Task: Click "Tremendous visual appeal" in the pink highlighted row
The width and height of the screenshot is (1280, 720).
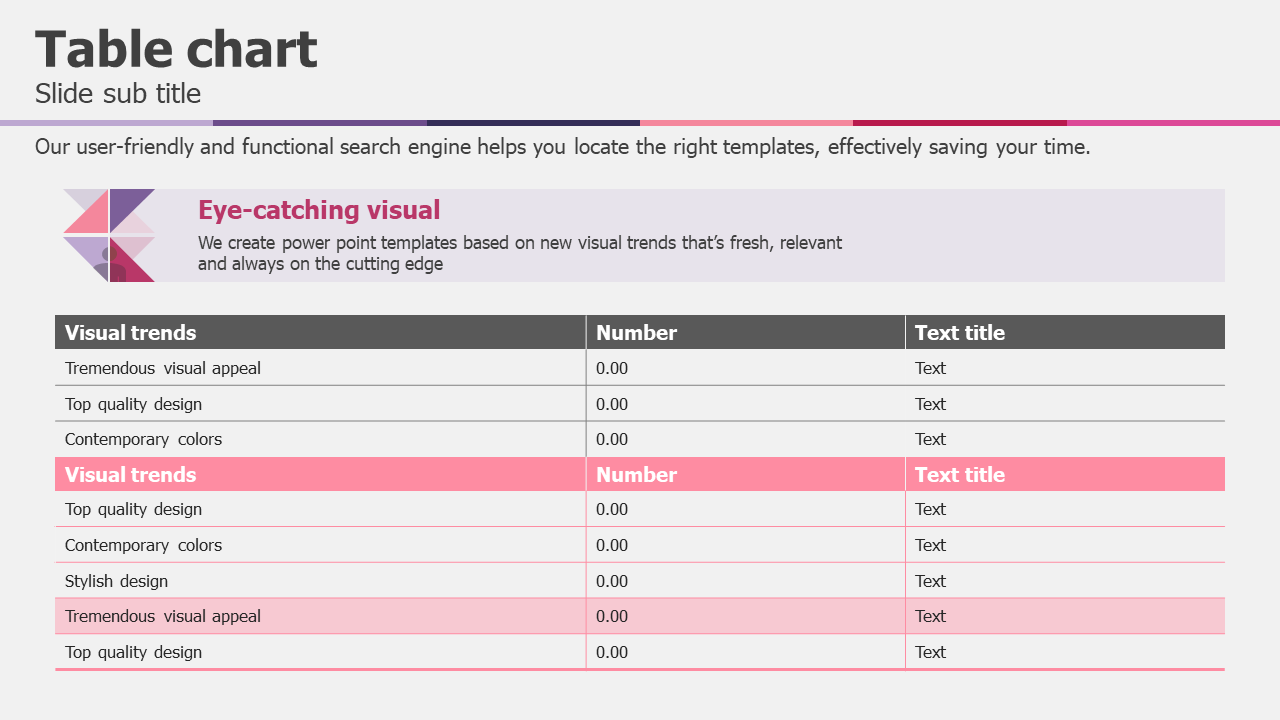Action: (x=163, y=616)
